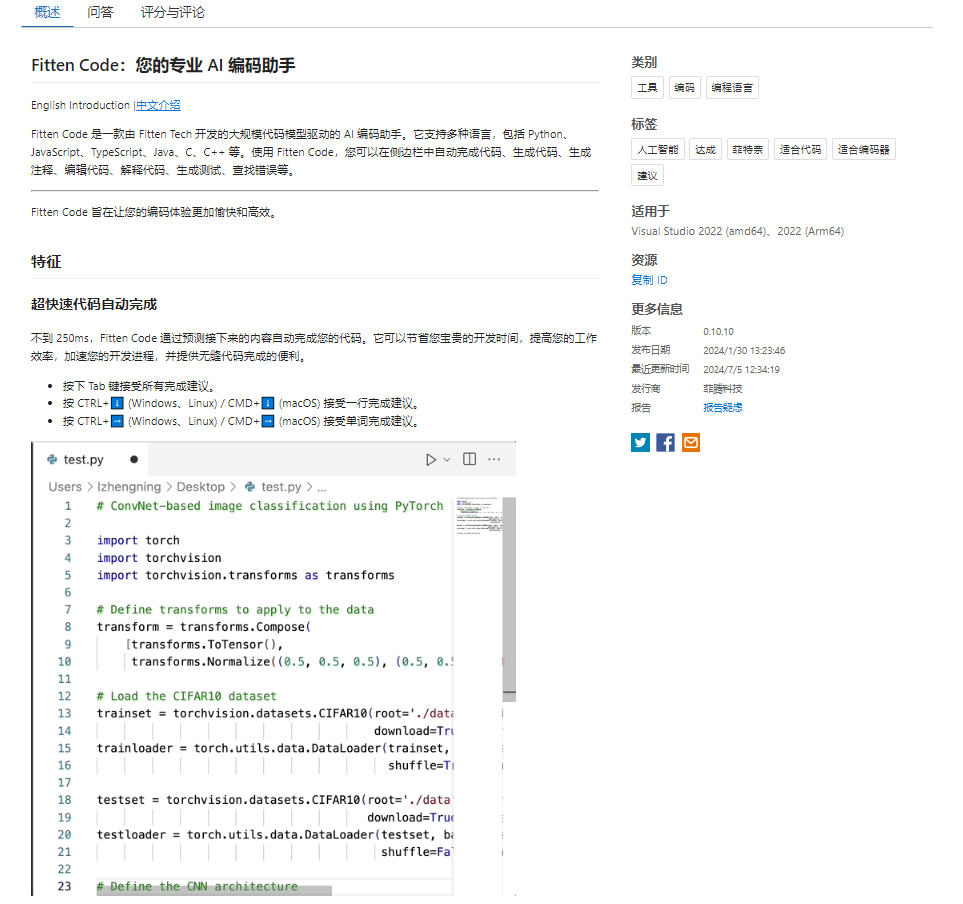
Task: Click the 'import torchvision' code on line 4
Action: [159, 558]
